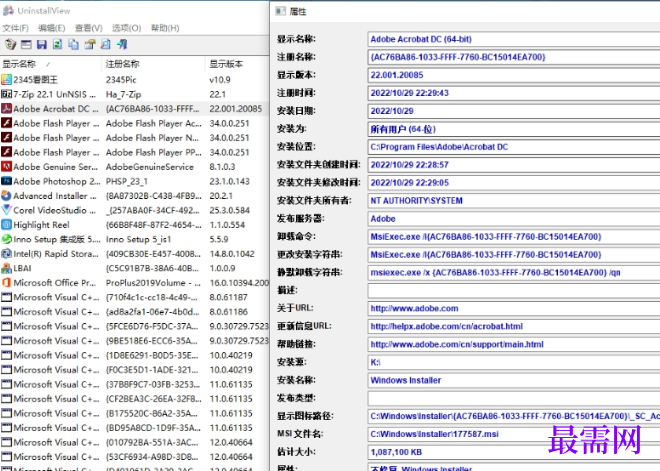Click the refresh list toolbar icon
The image size is (660, 471).
point(58,44)
